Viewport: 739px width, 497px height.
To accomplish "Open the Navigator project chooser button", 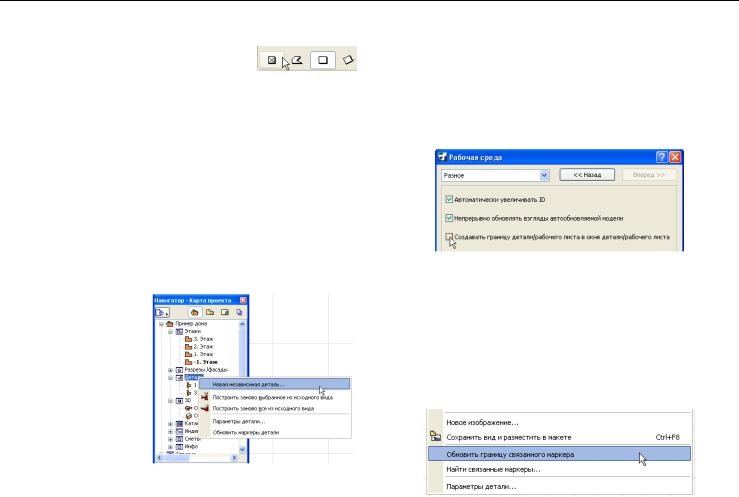I will pyautogui.click(x=162, y=312).
